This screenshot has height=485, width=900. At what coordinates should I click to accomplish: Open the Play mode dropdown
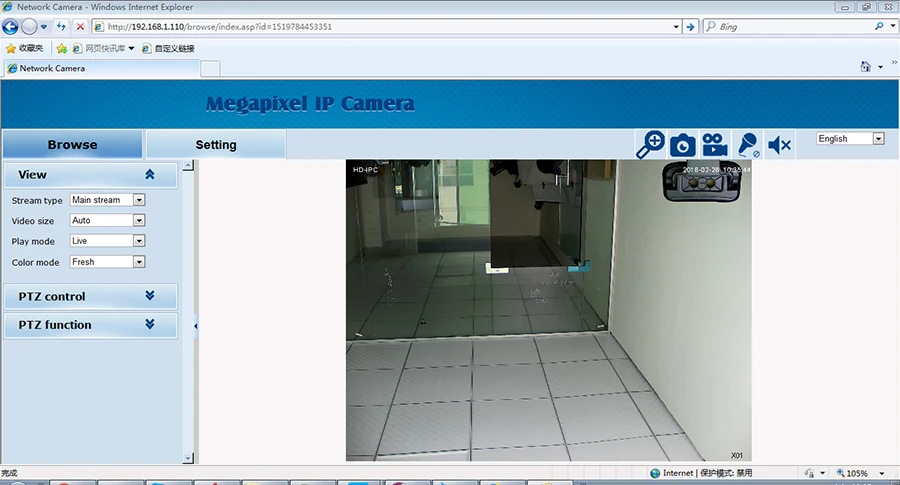pos(107,241)
